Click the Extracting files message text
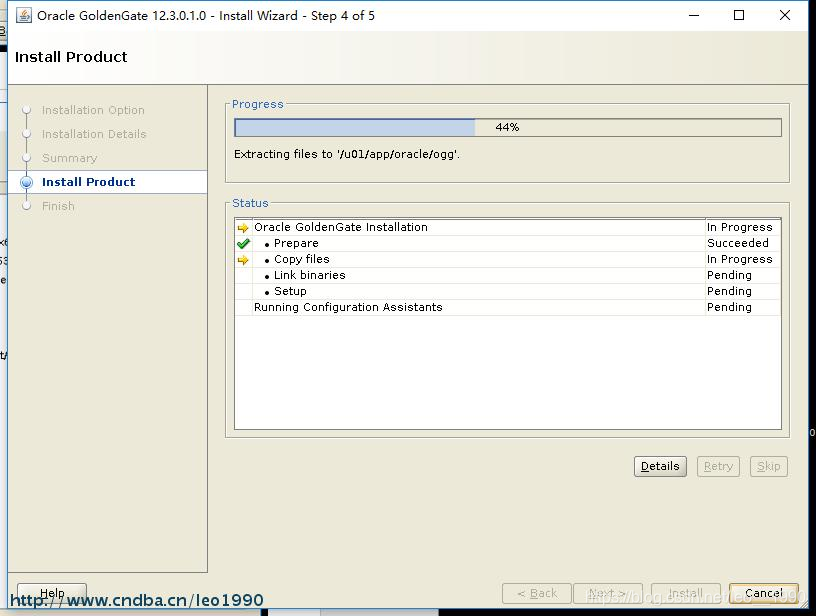816x616 pixels. pyautogui.click(x=347, y=155)
